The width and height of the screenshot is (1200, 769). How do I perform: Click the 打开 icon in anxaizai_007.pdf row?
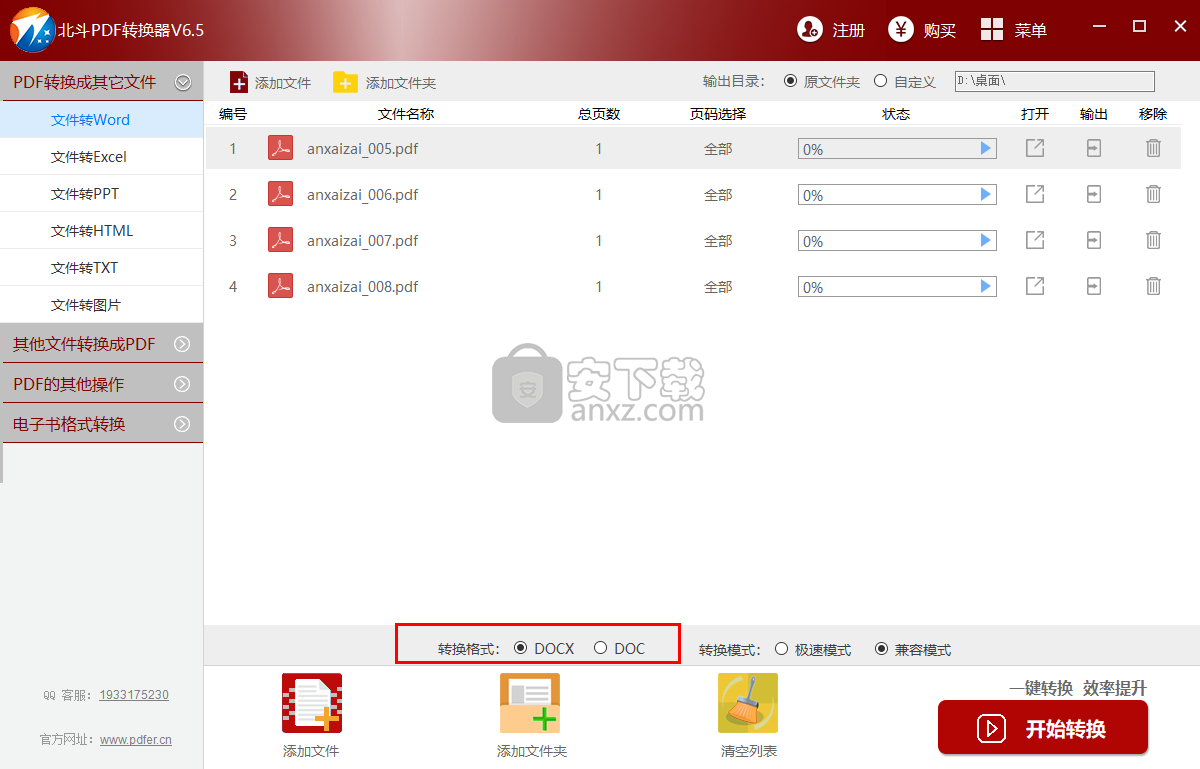[1035, 240]
